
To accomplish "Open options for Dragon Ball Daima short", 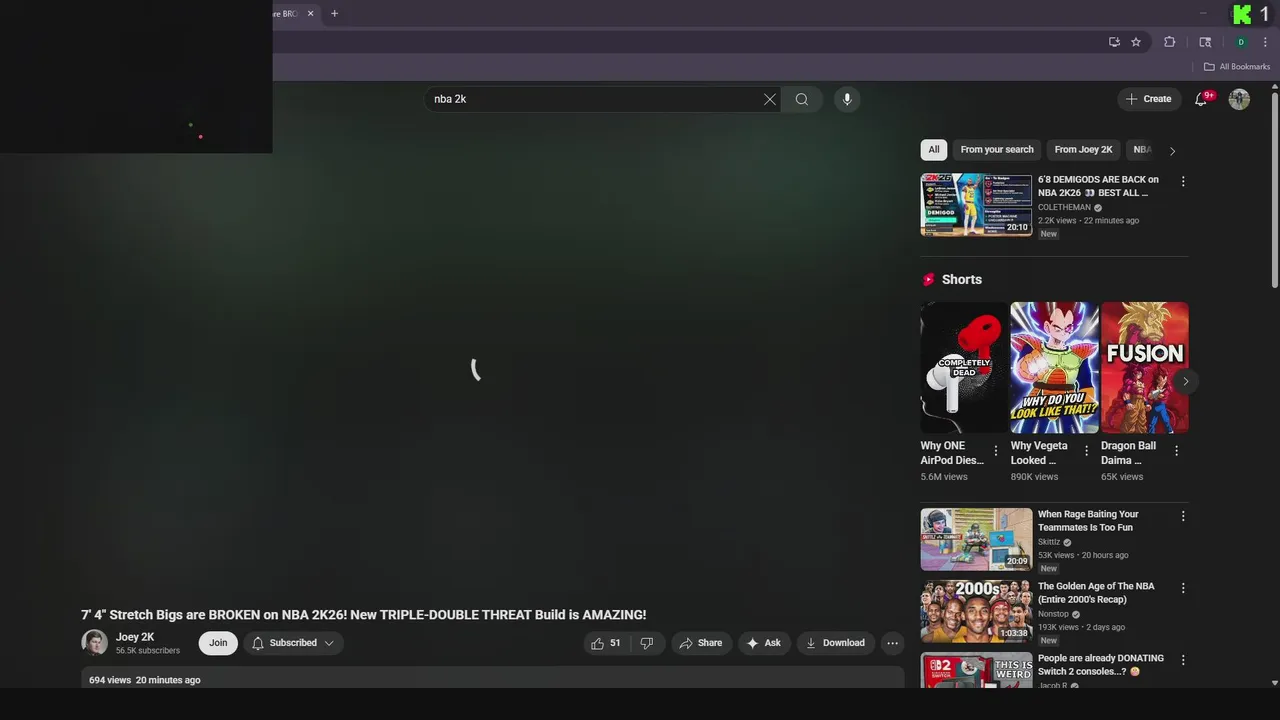I will pos(1176,451).
